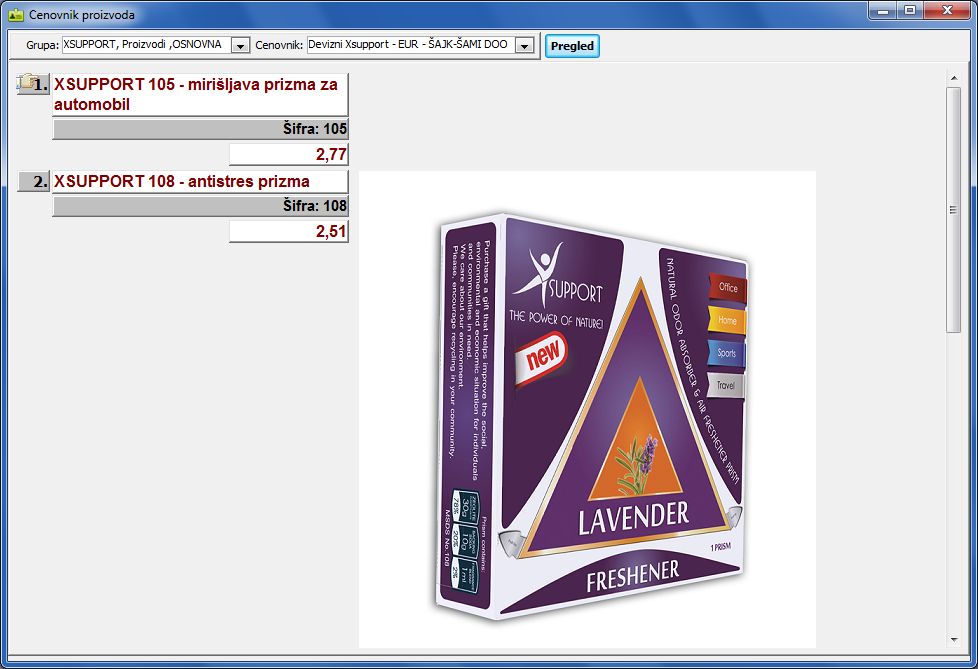Click the vertical scrollbar thumb

[954, 210]
